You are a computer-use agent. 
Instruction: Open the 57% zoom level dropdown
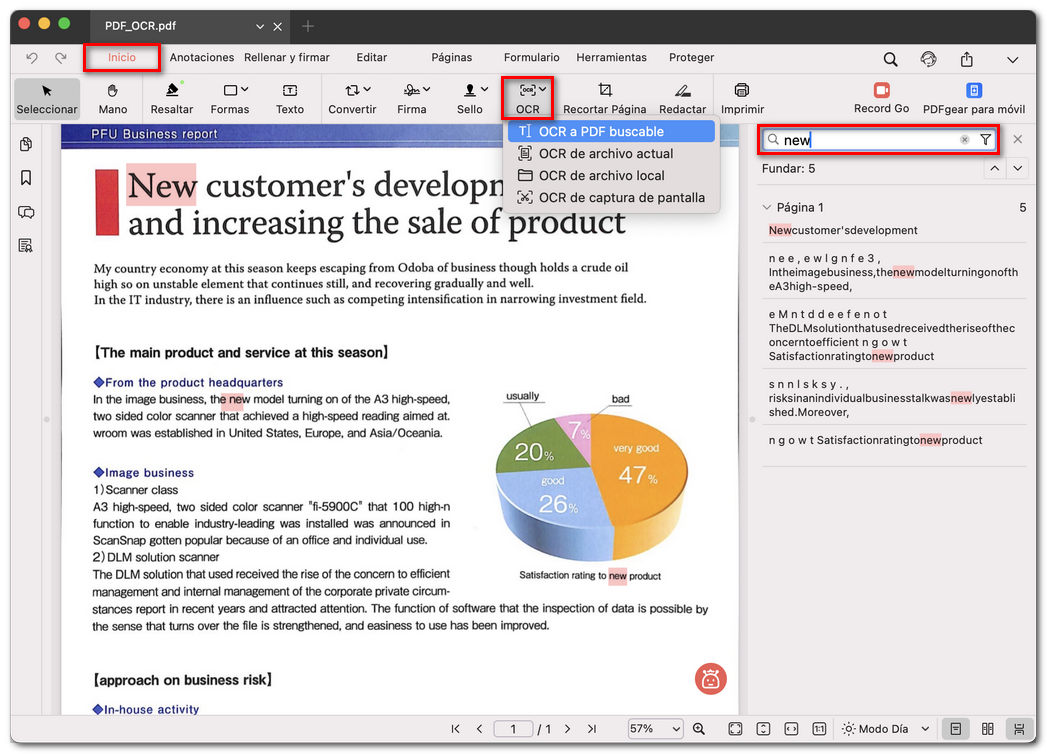click(655, 729)
